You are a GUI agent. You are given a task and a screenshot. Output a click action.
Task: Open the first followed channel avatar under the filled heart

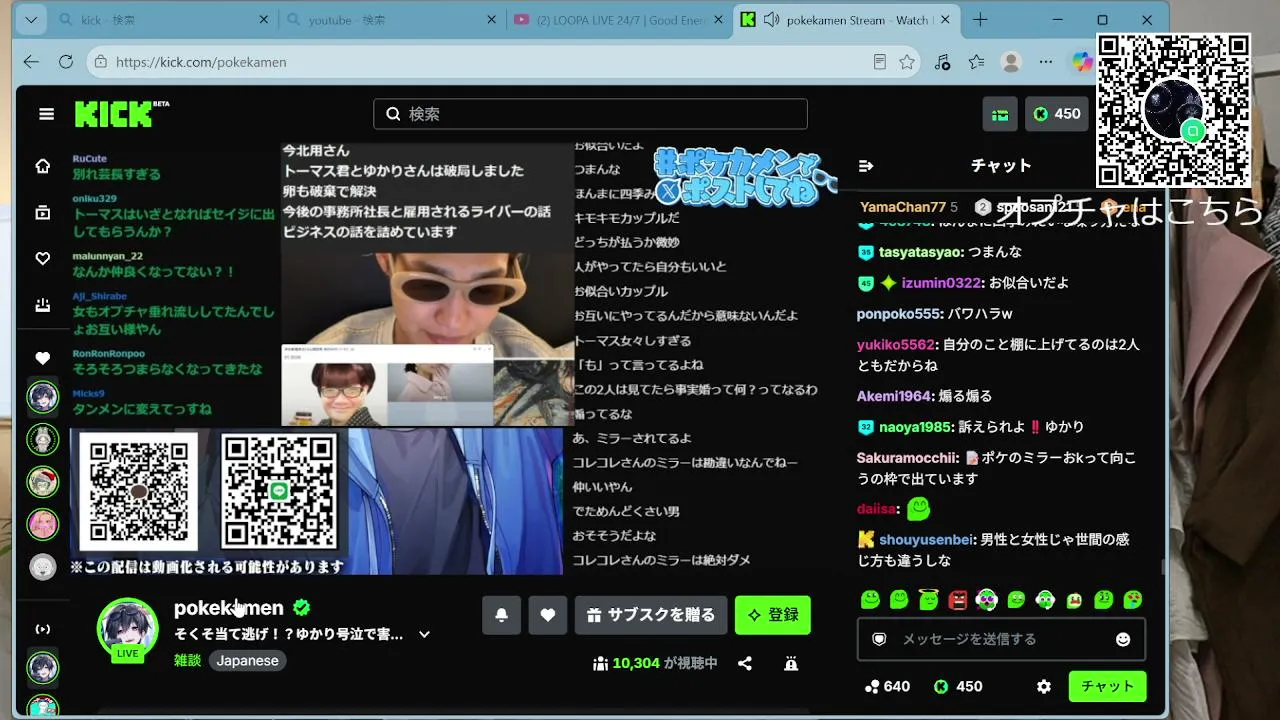[x=42, y=397]
